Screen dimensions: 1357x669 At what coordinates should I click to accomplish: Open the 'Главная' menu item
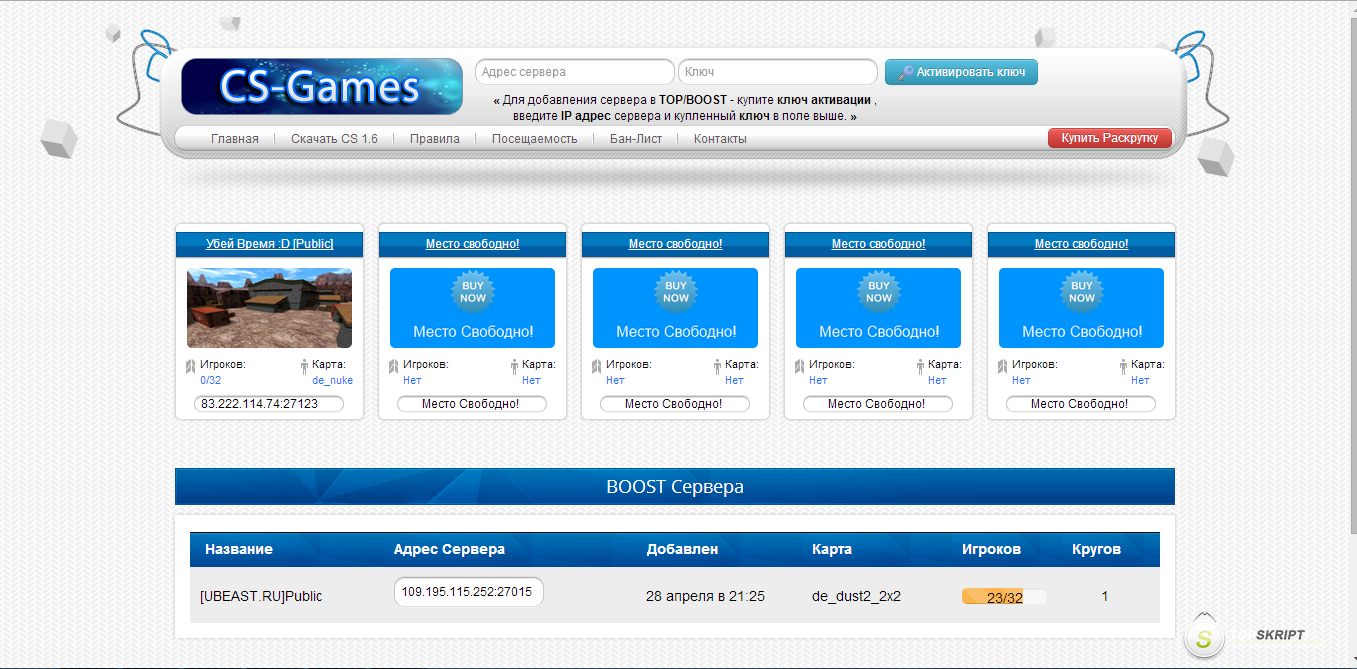tap(235, 139)
